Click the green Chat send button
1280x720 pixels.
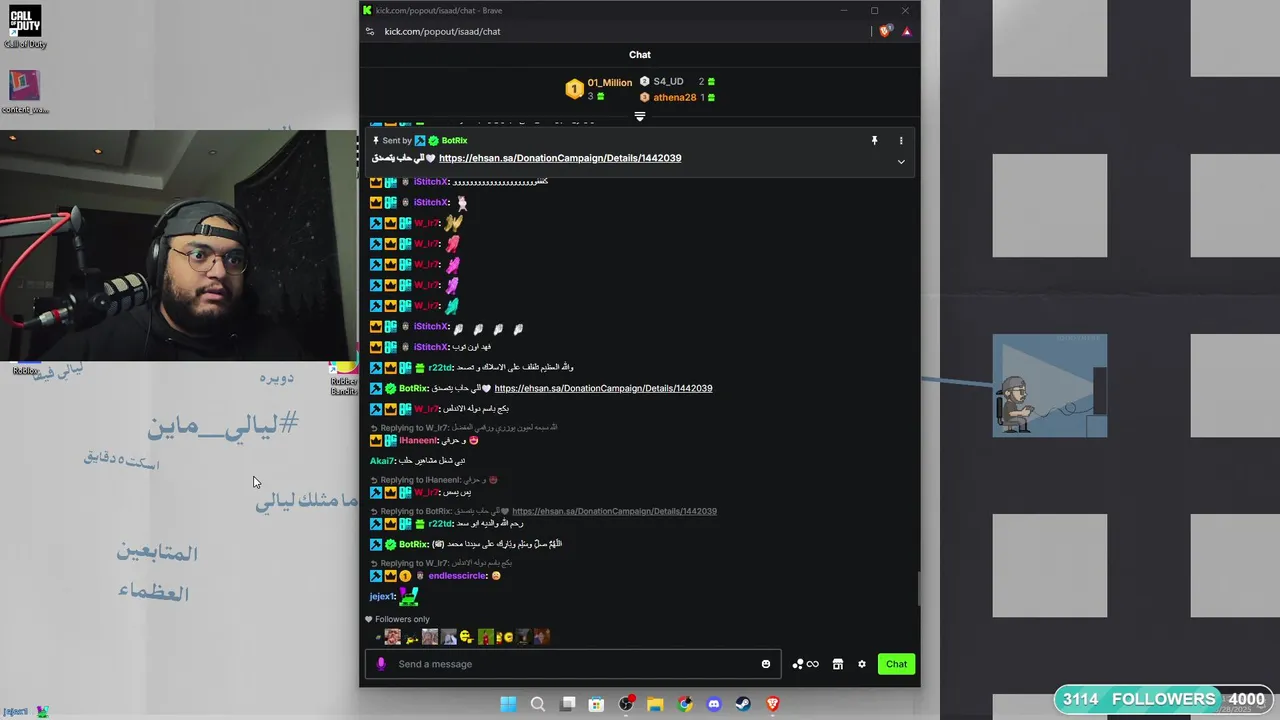point(896,664)
